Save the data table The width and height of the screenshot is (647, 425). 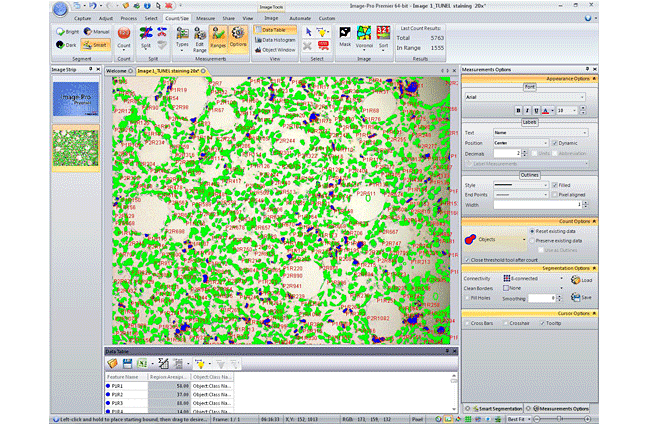click(127, 364)
